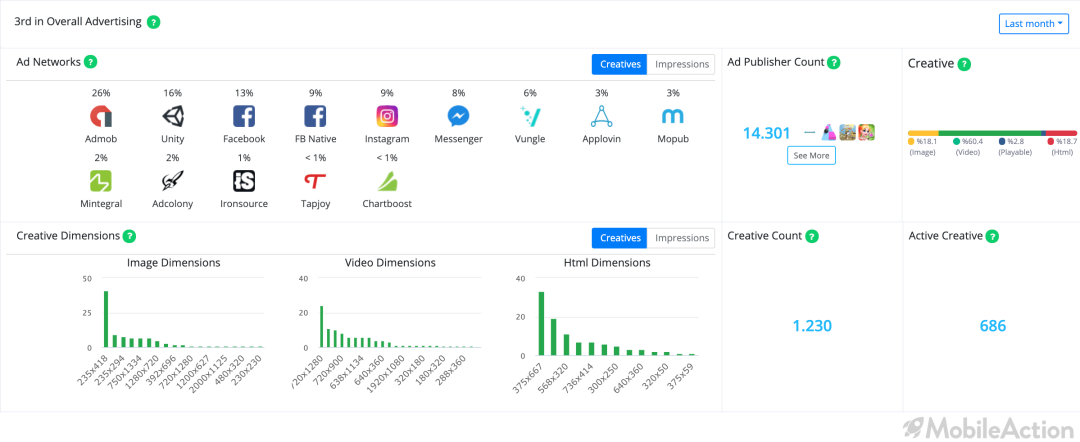Viewport: 1080px width, 442px height.
Task: Show help for the Creative panel
Action: 964,64
